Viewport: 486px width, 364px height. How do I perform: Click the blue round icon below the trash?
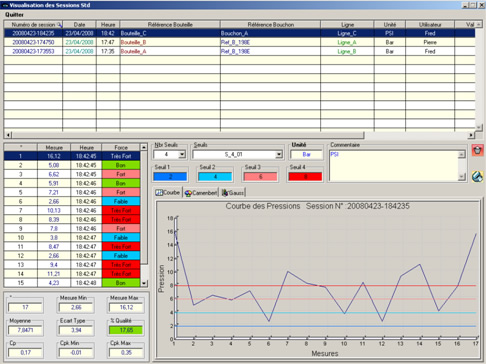point(477,176)
